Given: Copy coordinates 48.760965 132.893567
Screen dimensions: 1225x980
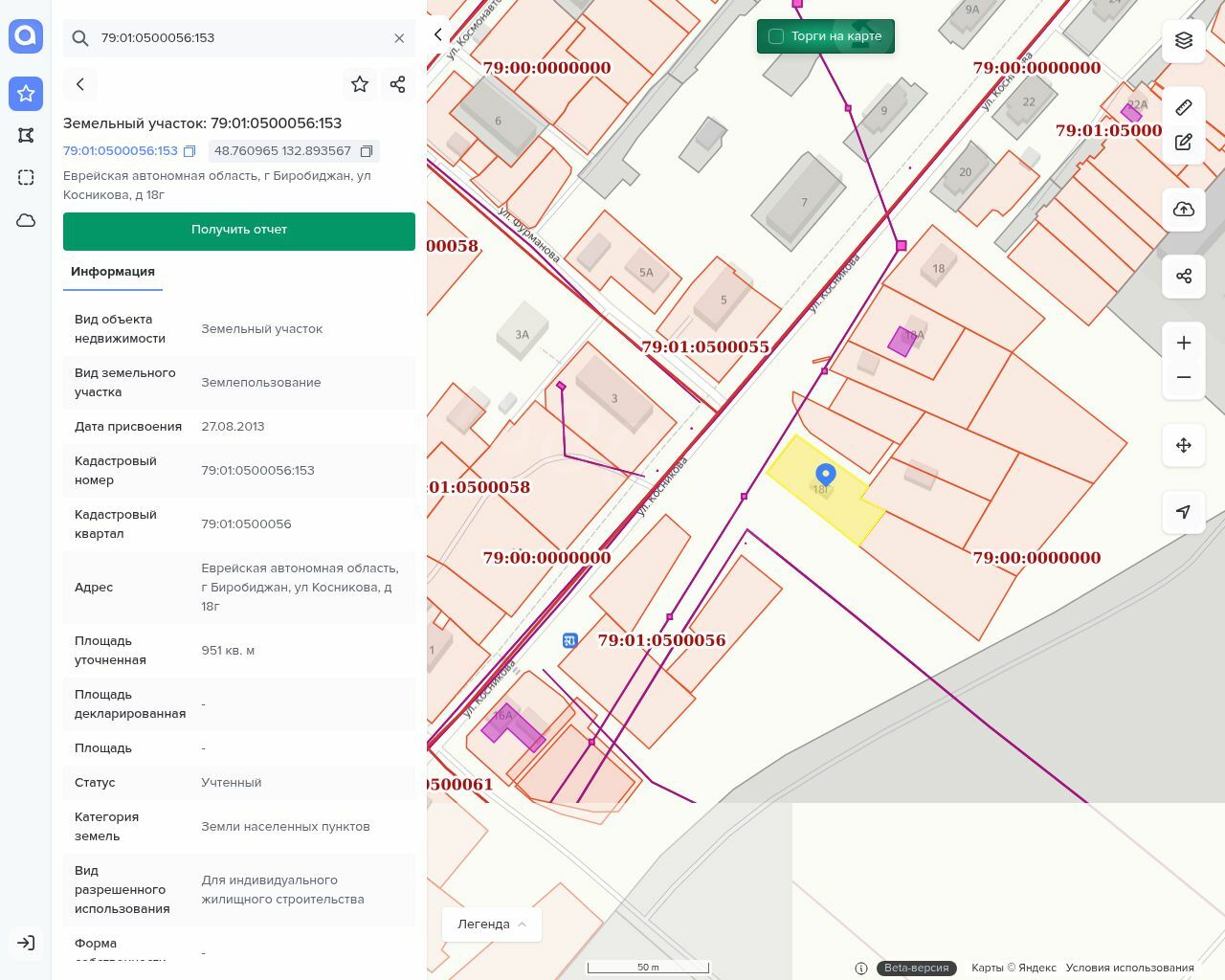Looking at the screenshot, I should tap(366, 151).
